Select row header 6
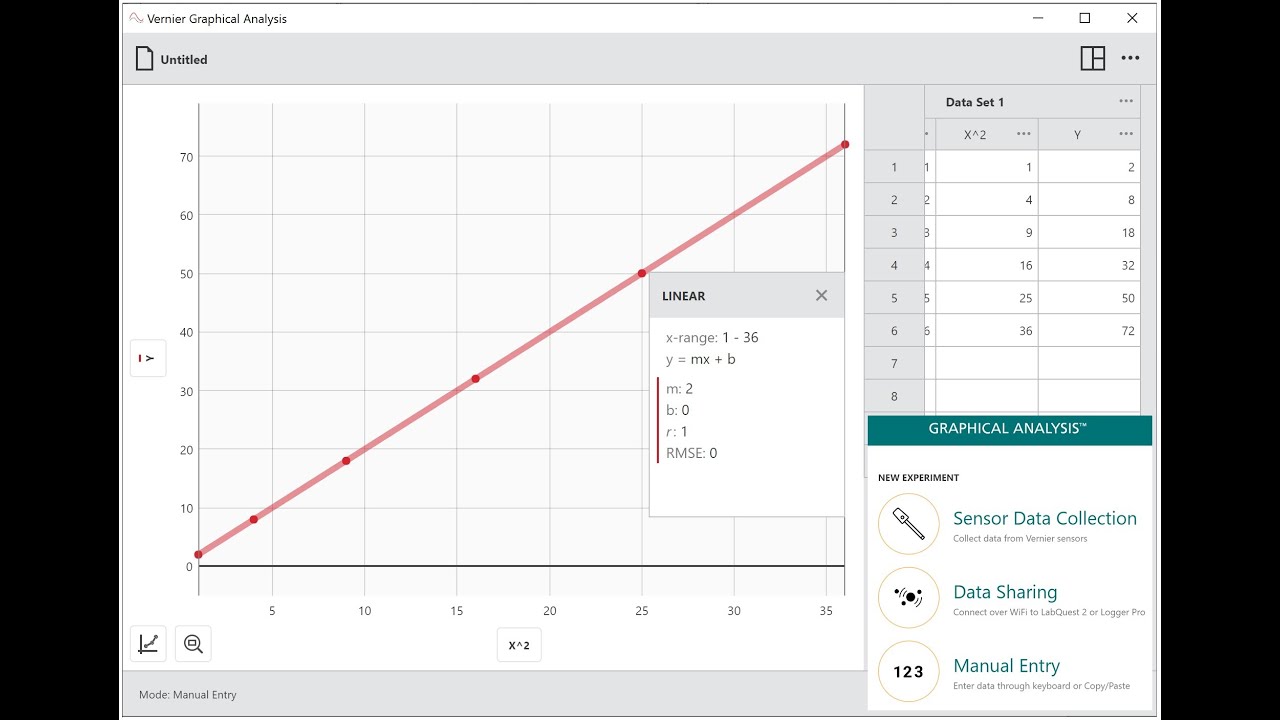The width and height of the screenshot is (1280, 720). pos(894,330)
